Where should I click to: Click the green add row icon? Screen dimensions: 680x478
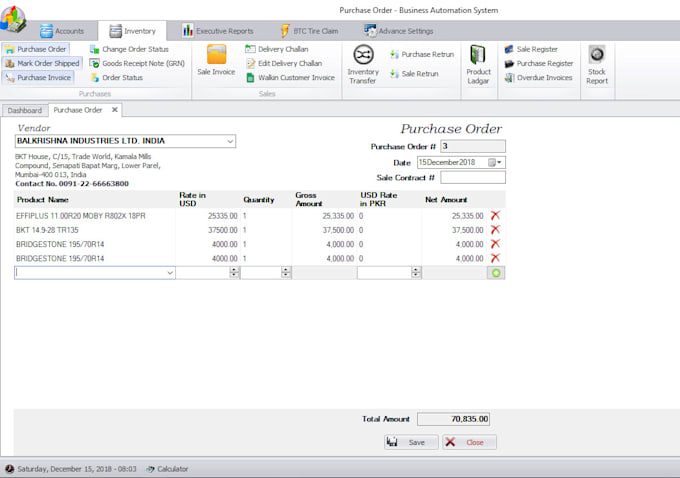[496, 272]
